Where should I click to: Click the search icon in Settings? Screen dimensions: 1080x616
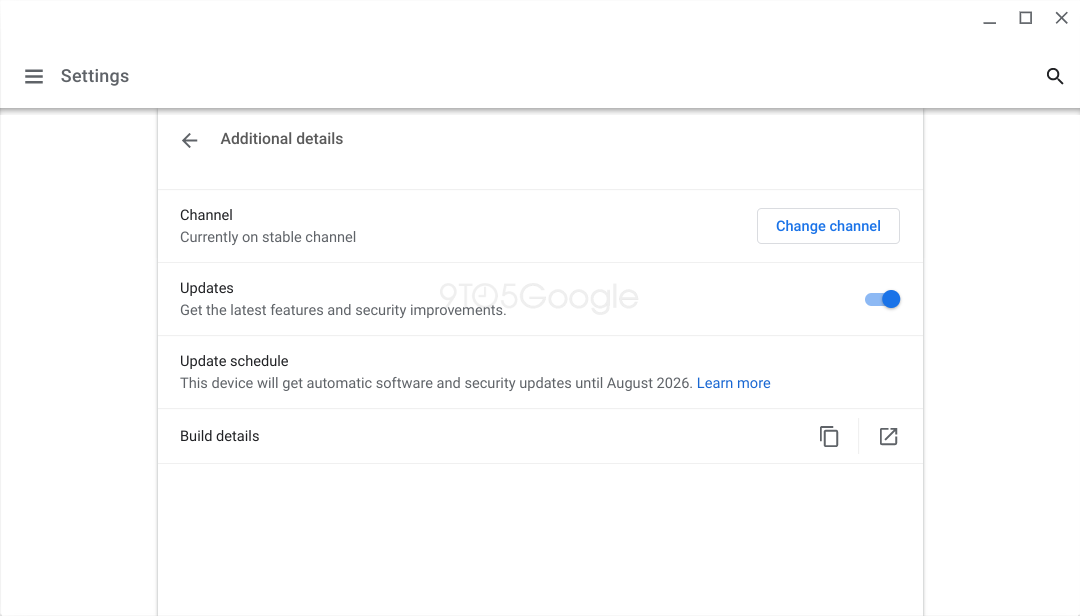click(1055, 76)
